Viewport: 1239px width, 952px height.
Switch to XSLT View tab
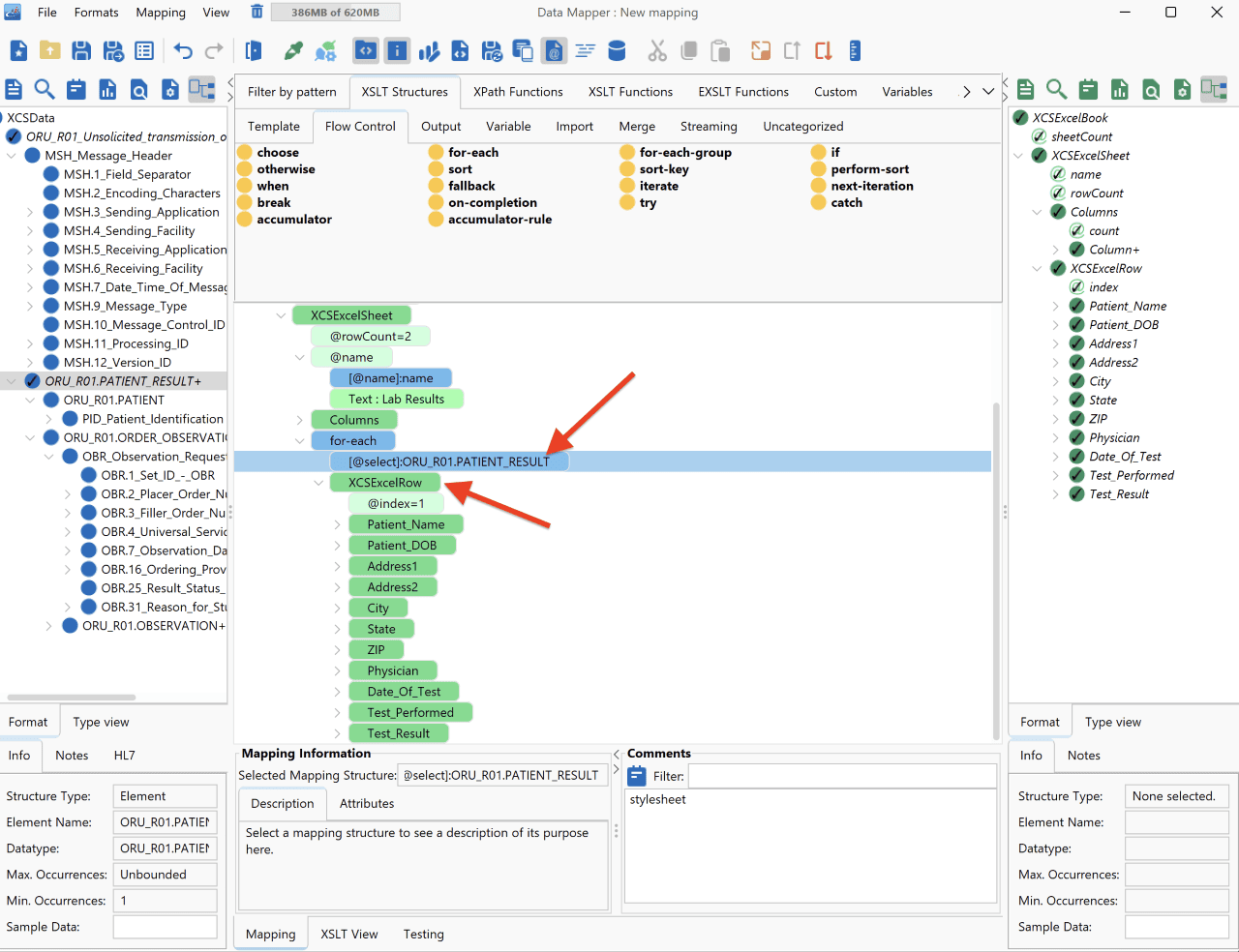(349, 935)
